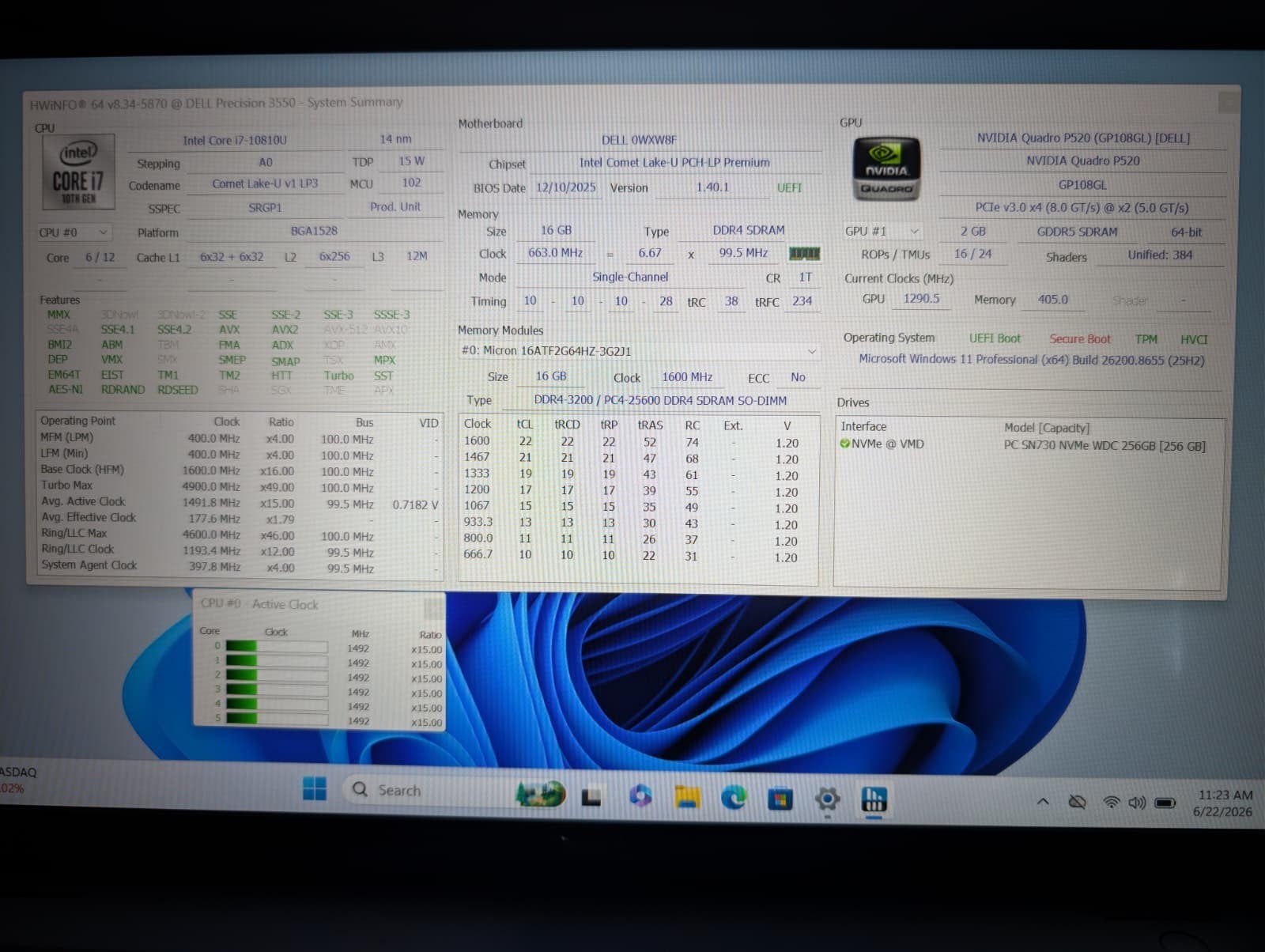Click the Prod. Unit label
This screenshot has width=1265, height=952.
click(x=395, y=206)
